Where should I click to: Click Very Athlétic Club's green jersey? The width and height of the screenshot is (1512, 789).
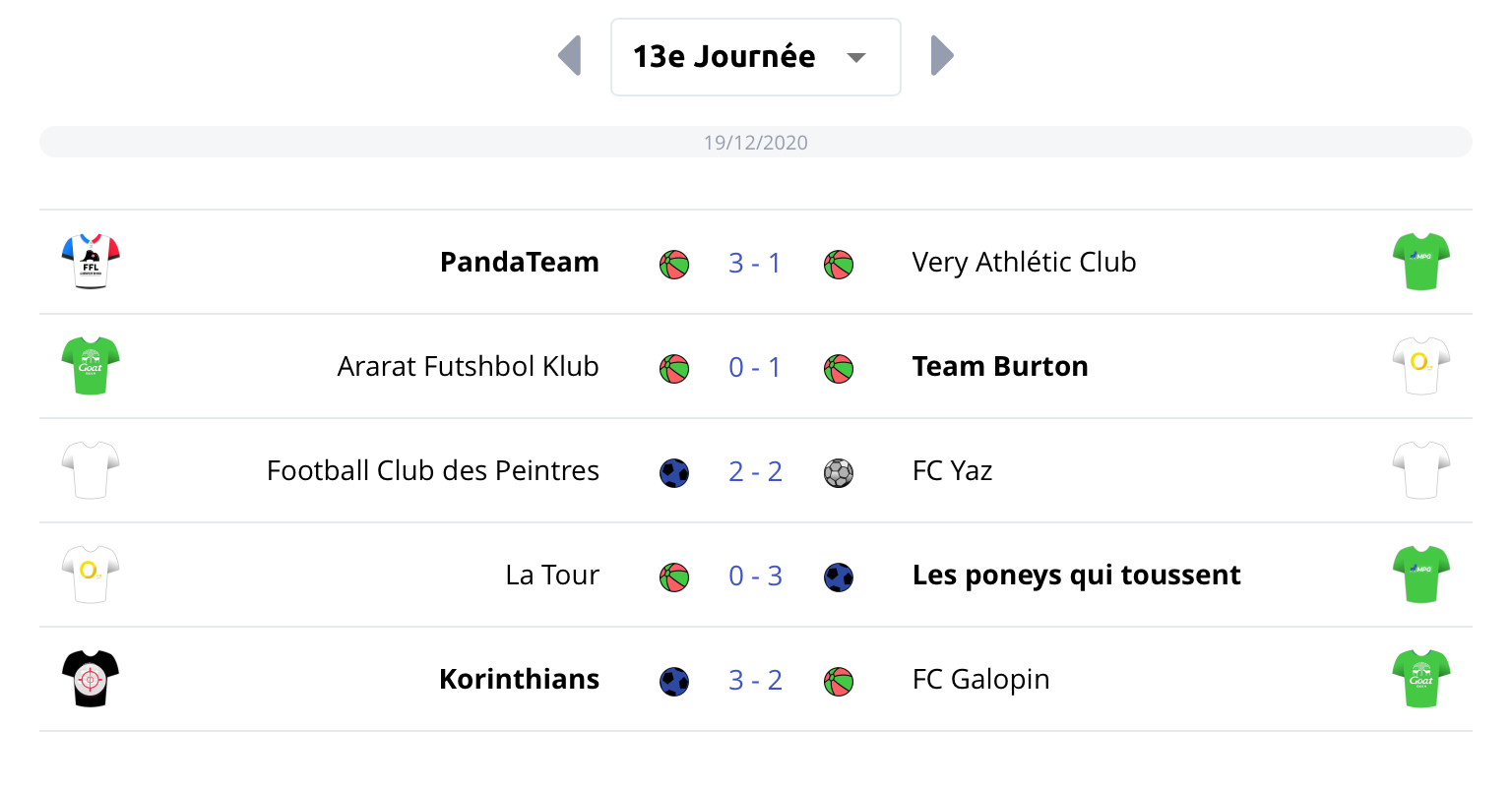pyautogui.click(x=1420, y=262)
